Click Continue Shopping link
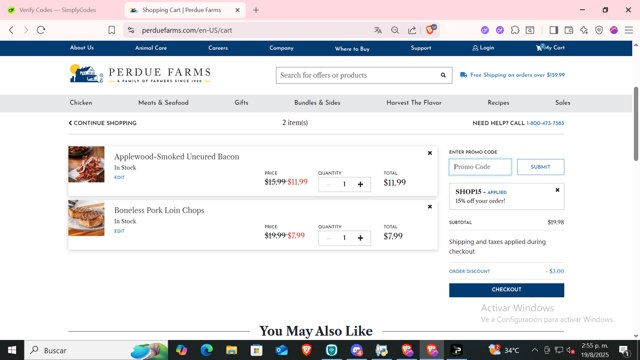640x360 pixels. (102, 123)
